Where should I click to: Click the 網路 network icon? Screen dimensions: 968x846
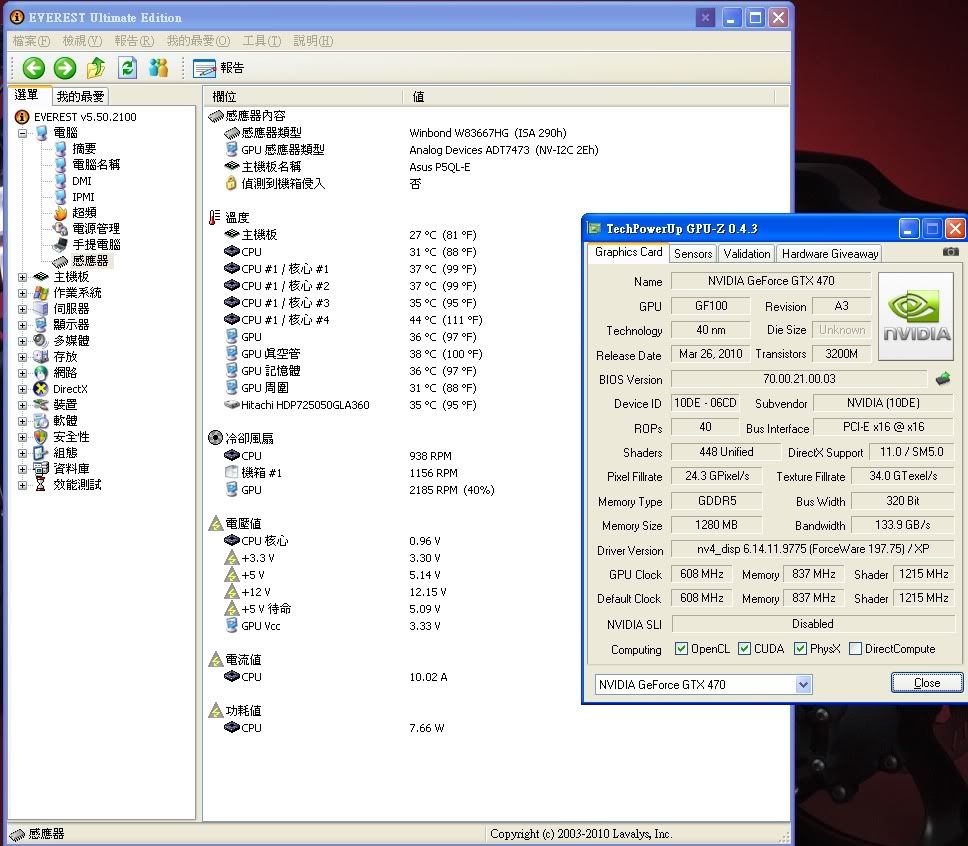click(x=41, y=373)
